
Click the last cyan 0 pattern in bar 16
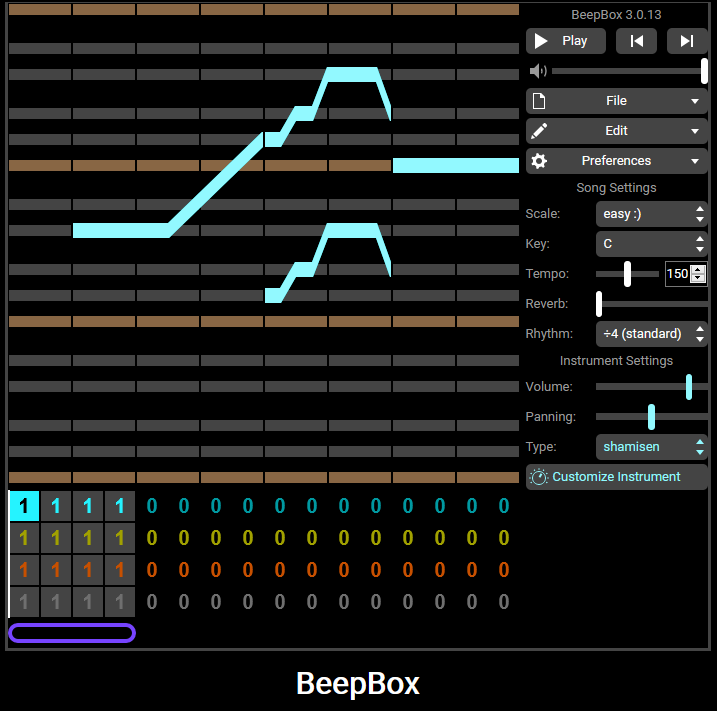tap(504, 506)
